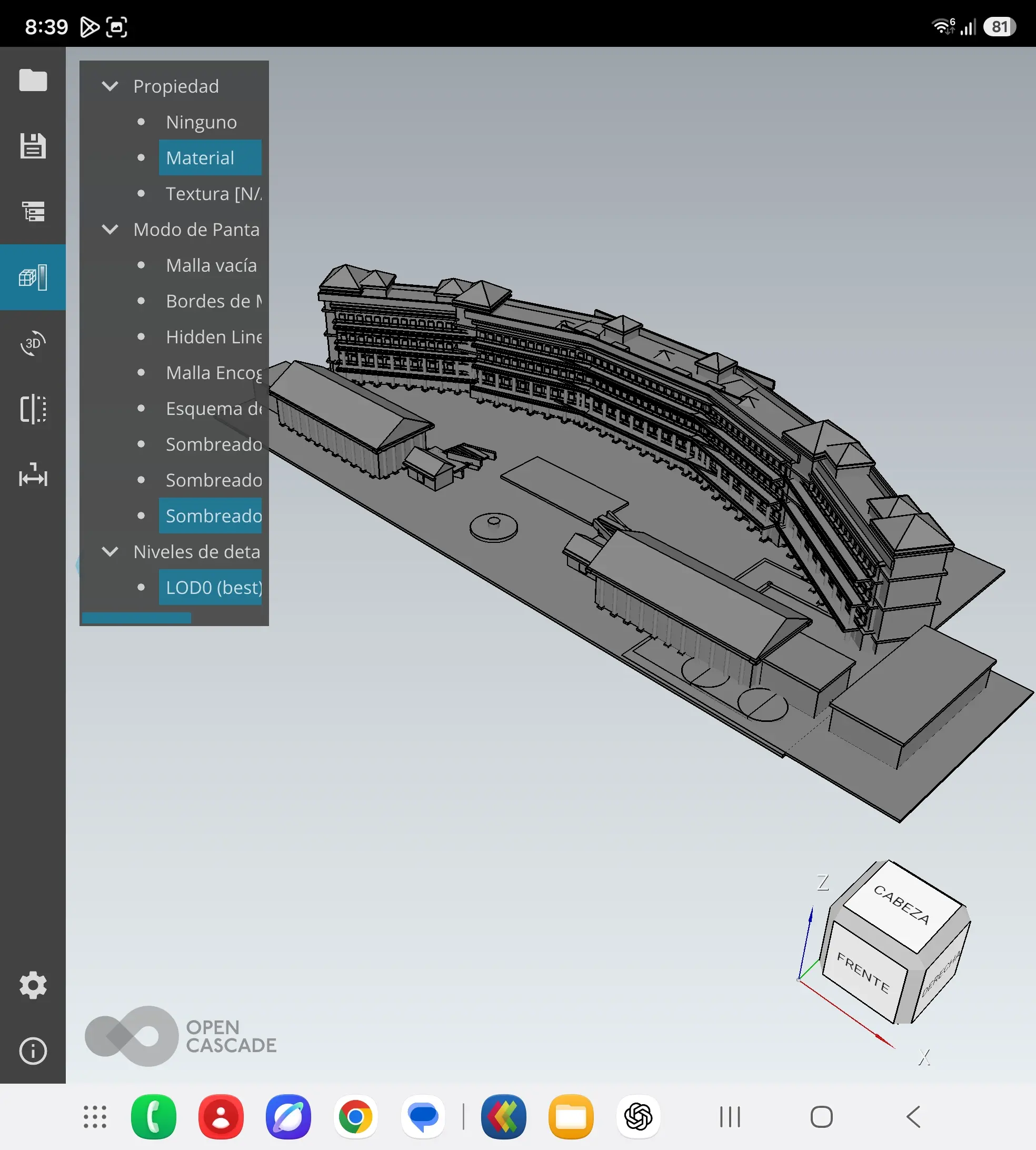1036x1150 pixels.
Task: Launch Google Chrome from dock
Action: [356, 1117]
